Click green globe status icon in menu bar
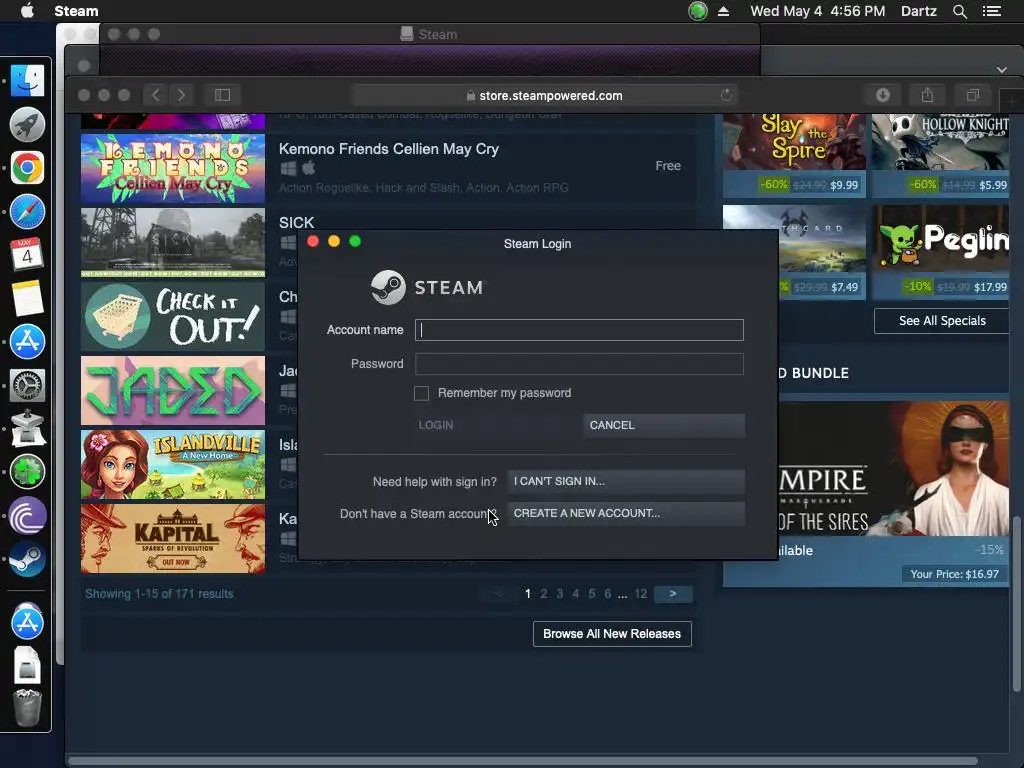Screen dimensions: 1024x768 point(698,11)
